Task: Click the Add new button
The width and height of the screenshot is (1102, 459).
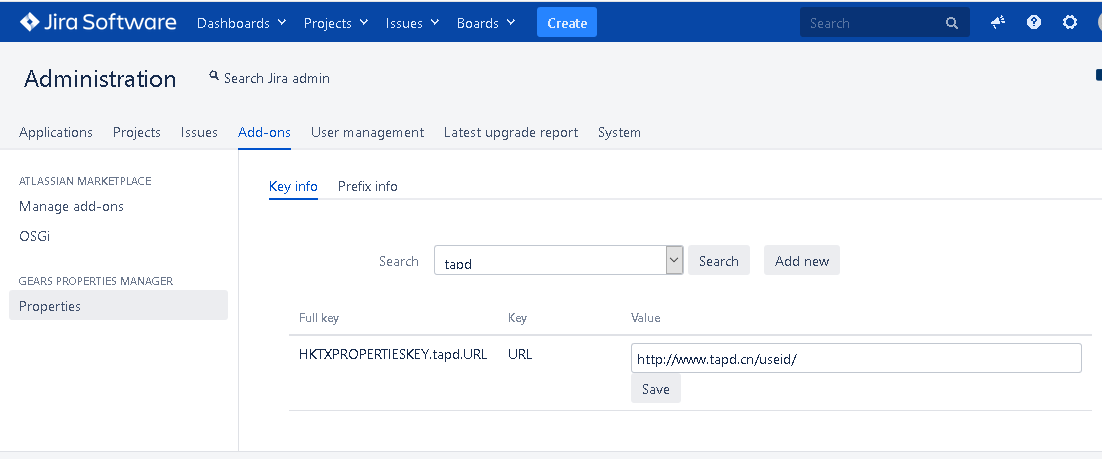Action: (x=802, y=261)
